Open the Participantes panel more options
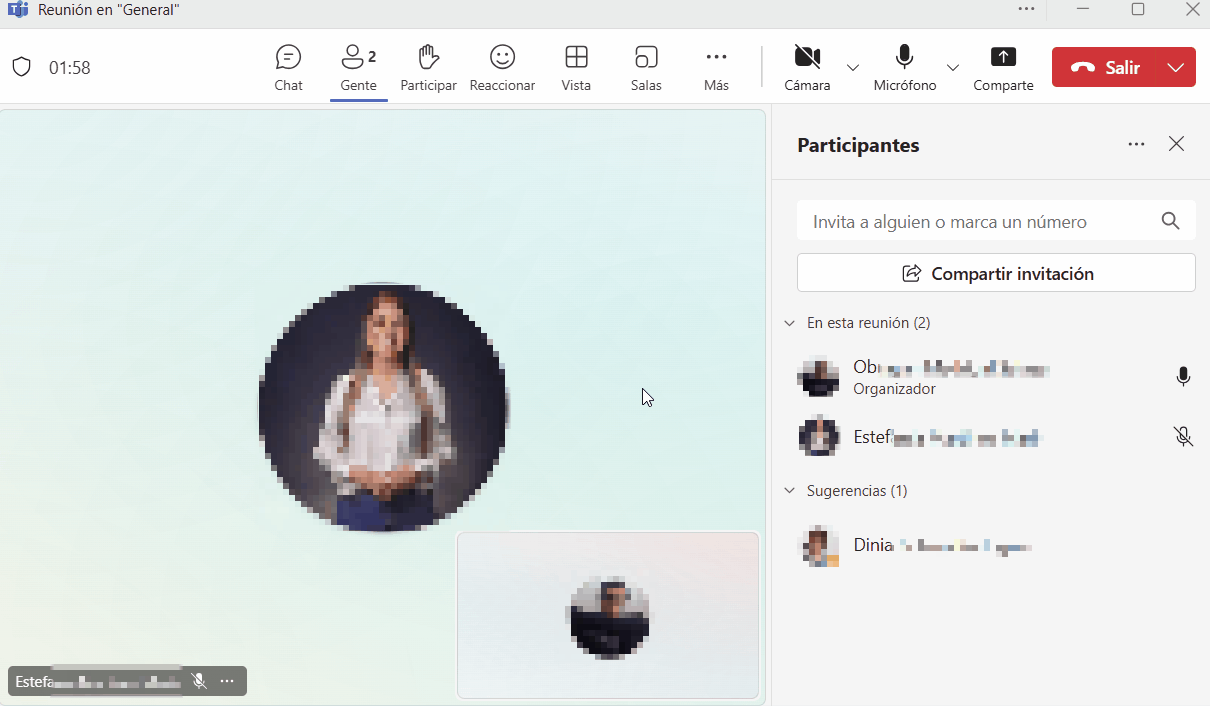Viewport: 1210px width, 706px height. tap(1136, 144)
